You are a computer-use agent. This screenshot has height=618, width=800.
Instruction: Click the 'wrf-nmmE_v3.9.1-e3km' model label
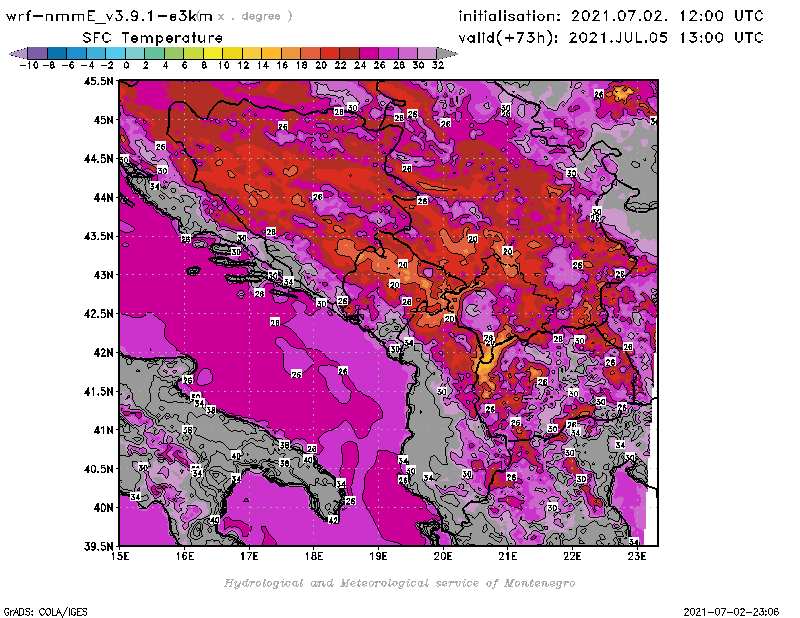pos(109,16)
